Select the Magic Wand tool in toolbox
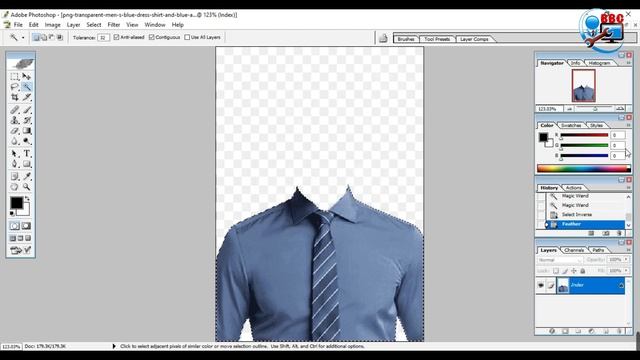This screenshot has height=360, width=640. coord(27,87)
